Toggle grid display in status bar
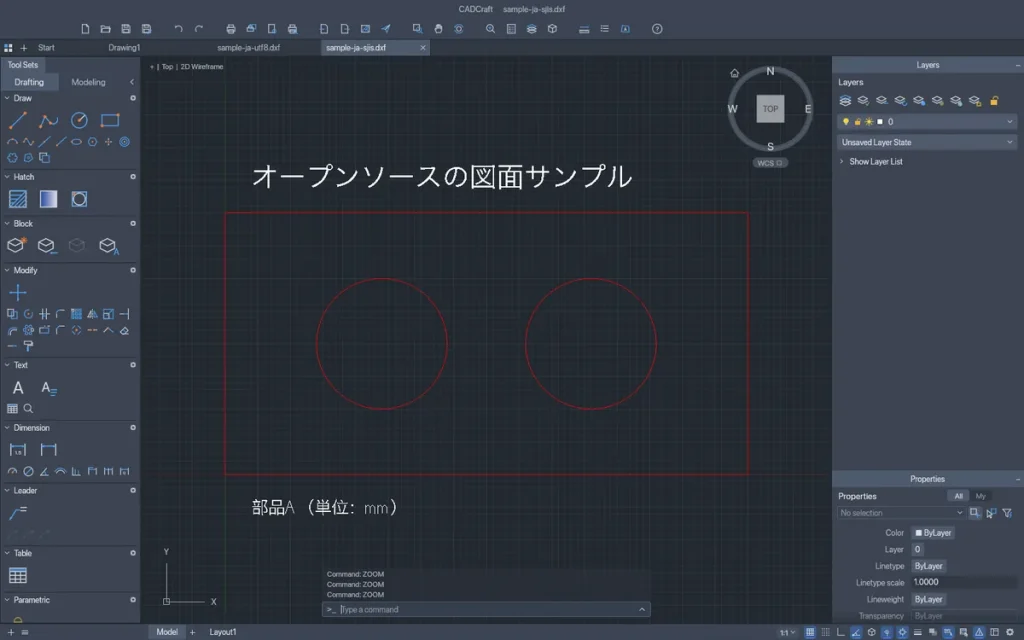Image resolution: width=1024 pixels, height=640 pixels. pyautogui.click(x=810, y=632)
